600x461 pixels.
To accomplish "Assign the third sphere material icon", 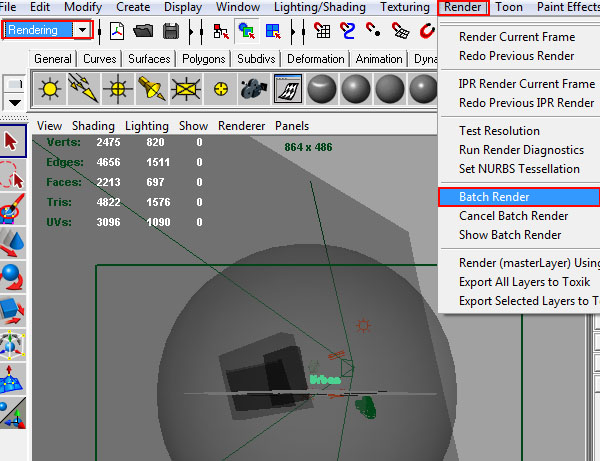I will (x=390, y=89).
